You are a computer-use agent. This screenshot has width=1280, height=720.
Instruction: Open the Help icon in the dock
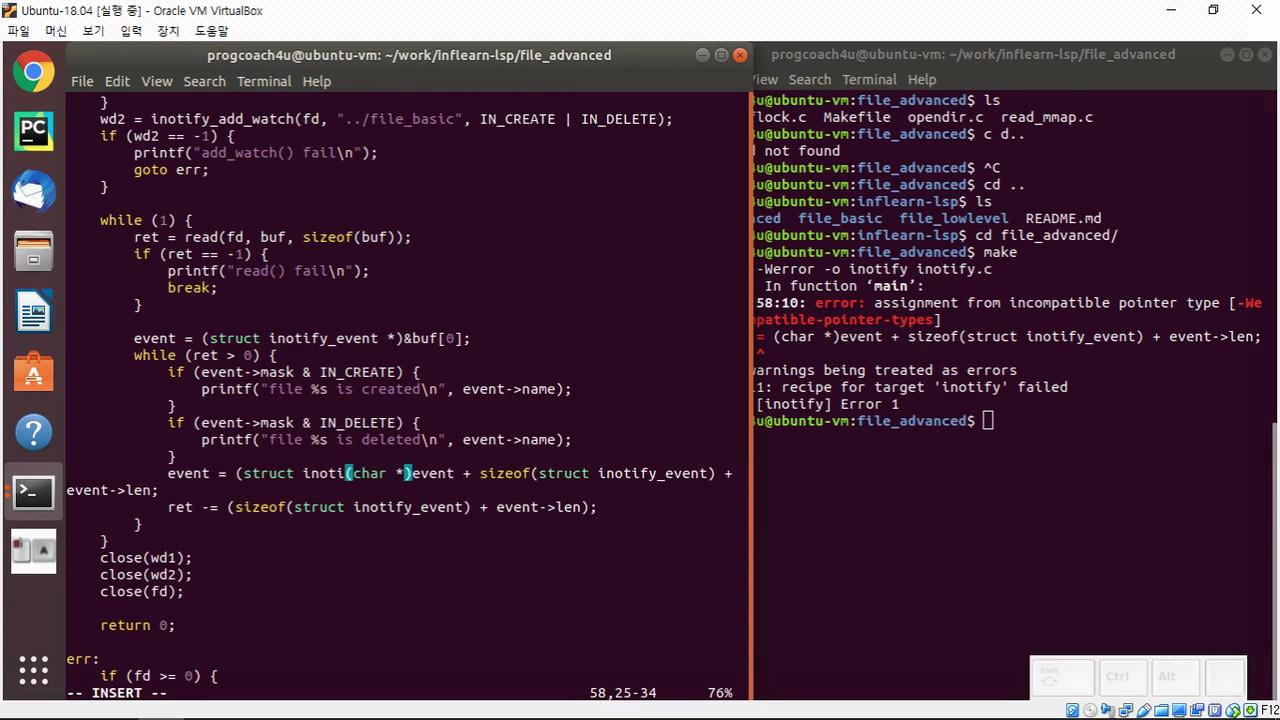(x=33, y=432)
